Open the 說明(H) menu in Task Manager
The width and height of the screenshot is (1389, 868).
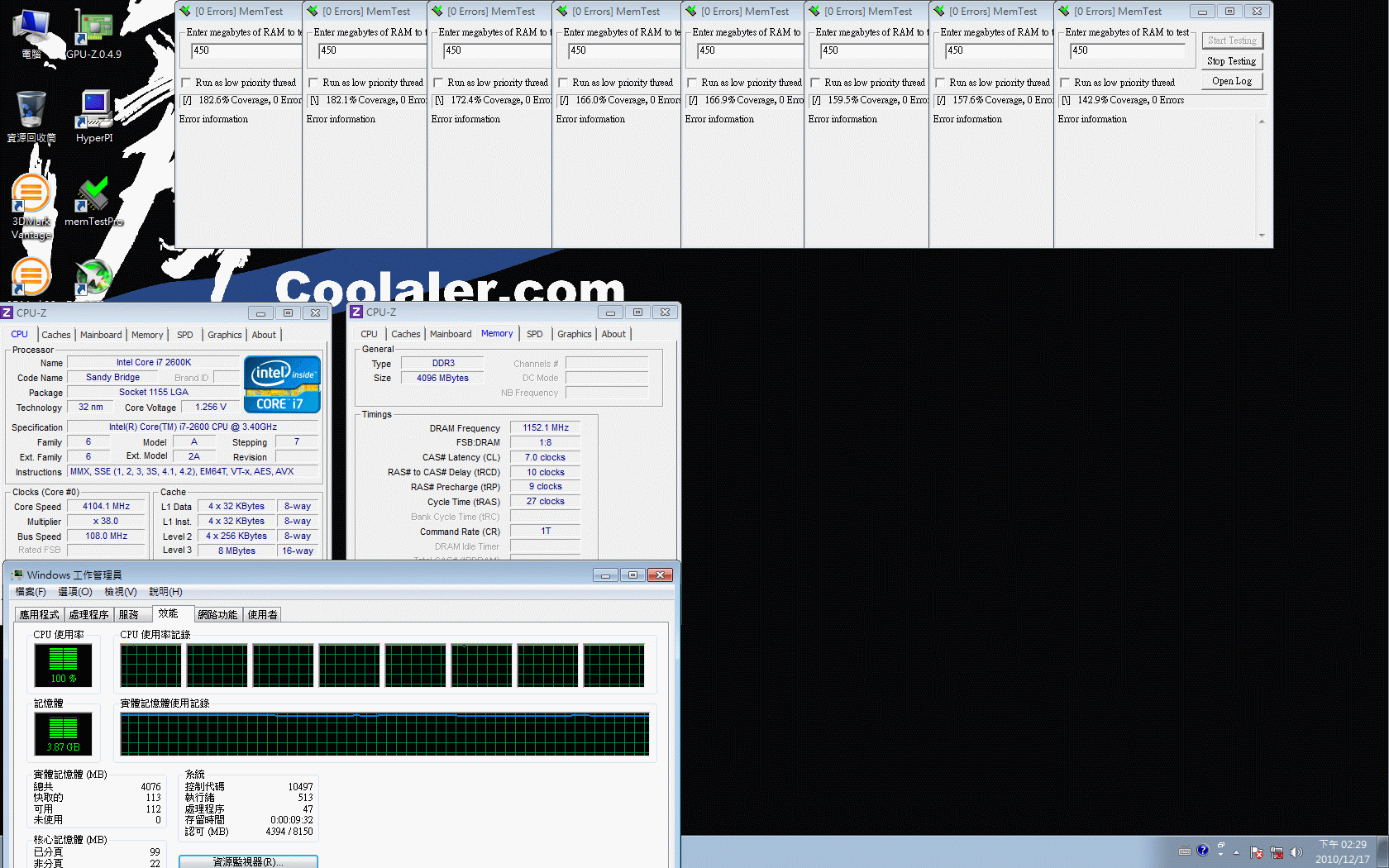click(x=165, y=592)
